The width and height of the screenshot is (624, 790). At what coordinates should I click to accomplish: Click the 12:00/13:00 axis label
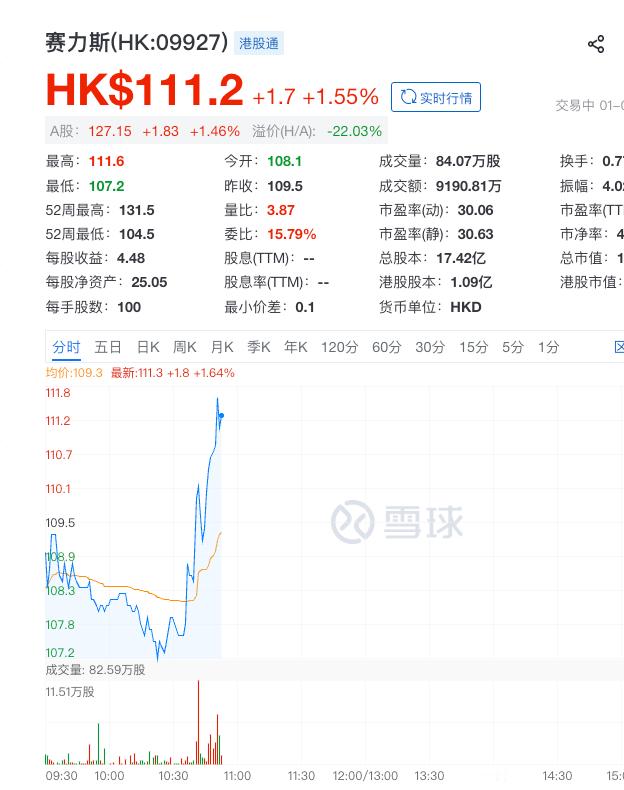pyautogui.click(x=365, y=776)
